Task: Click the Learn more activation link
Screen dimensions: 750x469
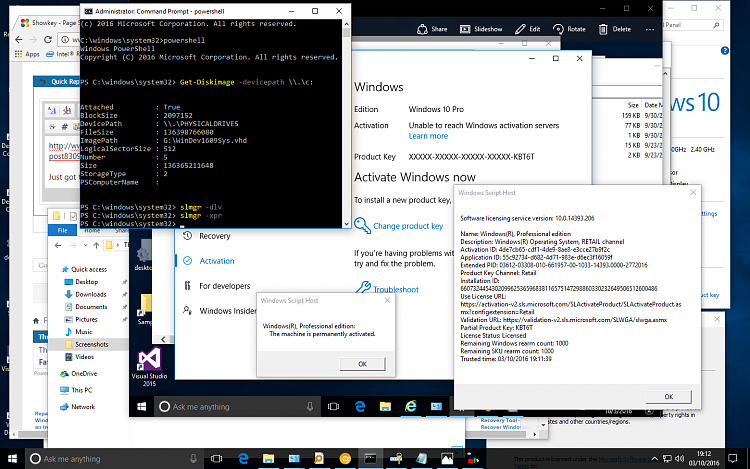Action: coord(428,136)
